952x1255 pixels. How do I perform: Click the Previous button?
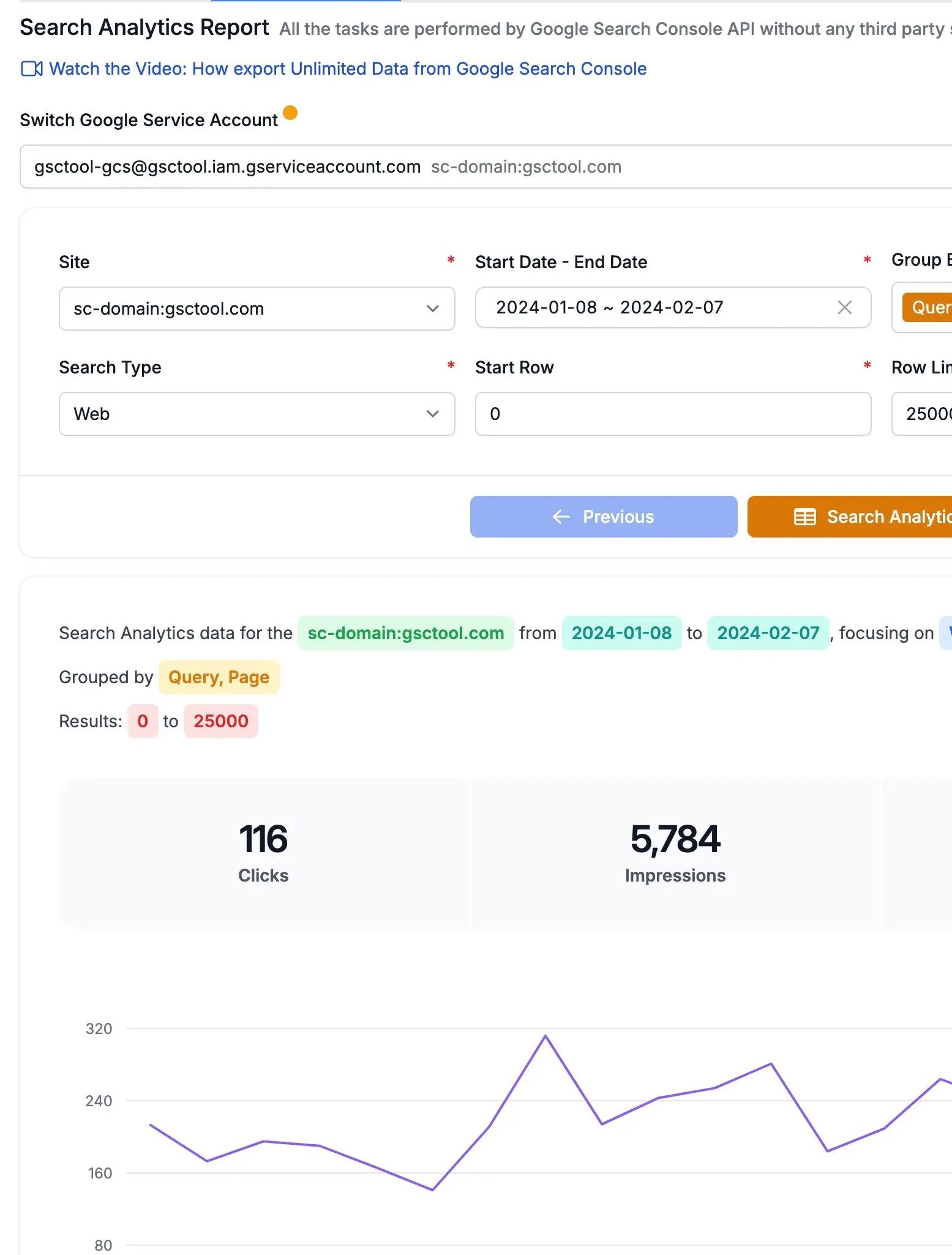point(603,517)
